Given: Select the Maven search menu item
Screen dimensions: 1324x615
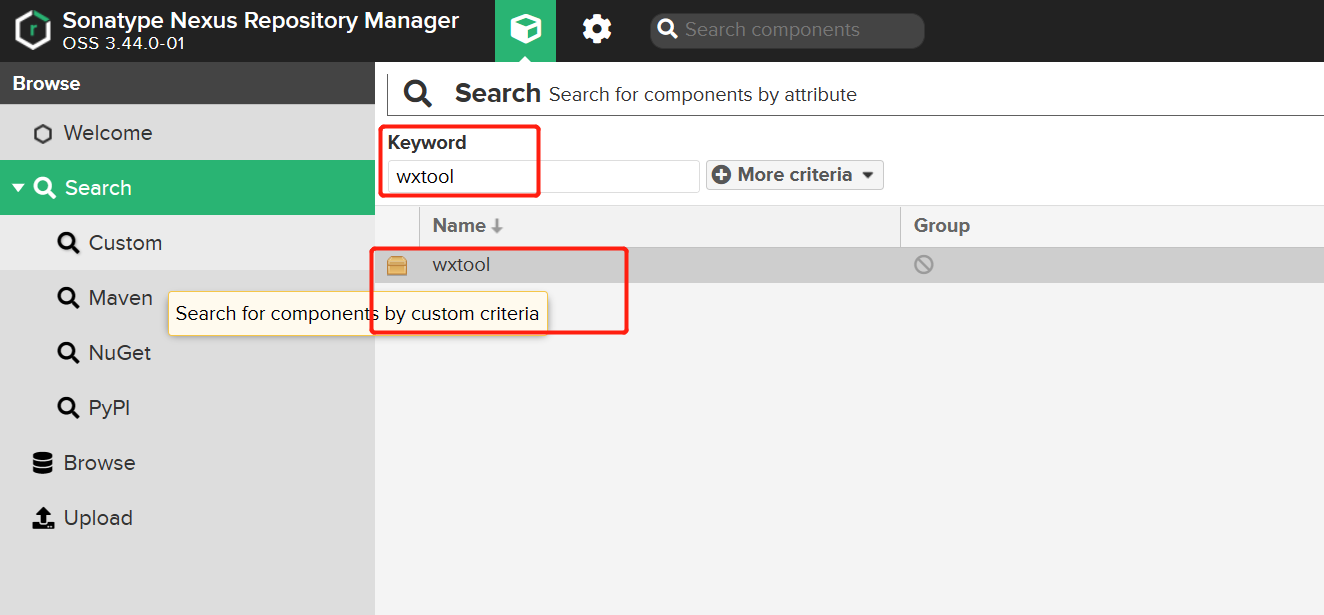Looking at the screenshot, I should click(120, 298).
